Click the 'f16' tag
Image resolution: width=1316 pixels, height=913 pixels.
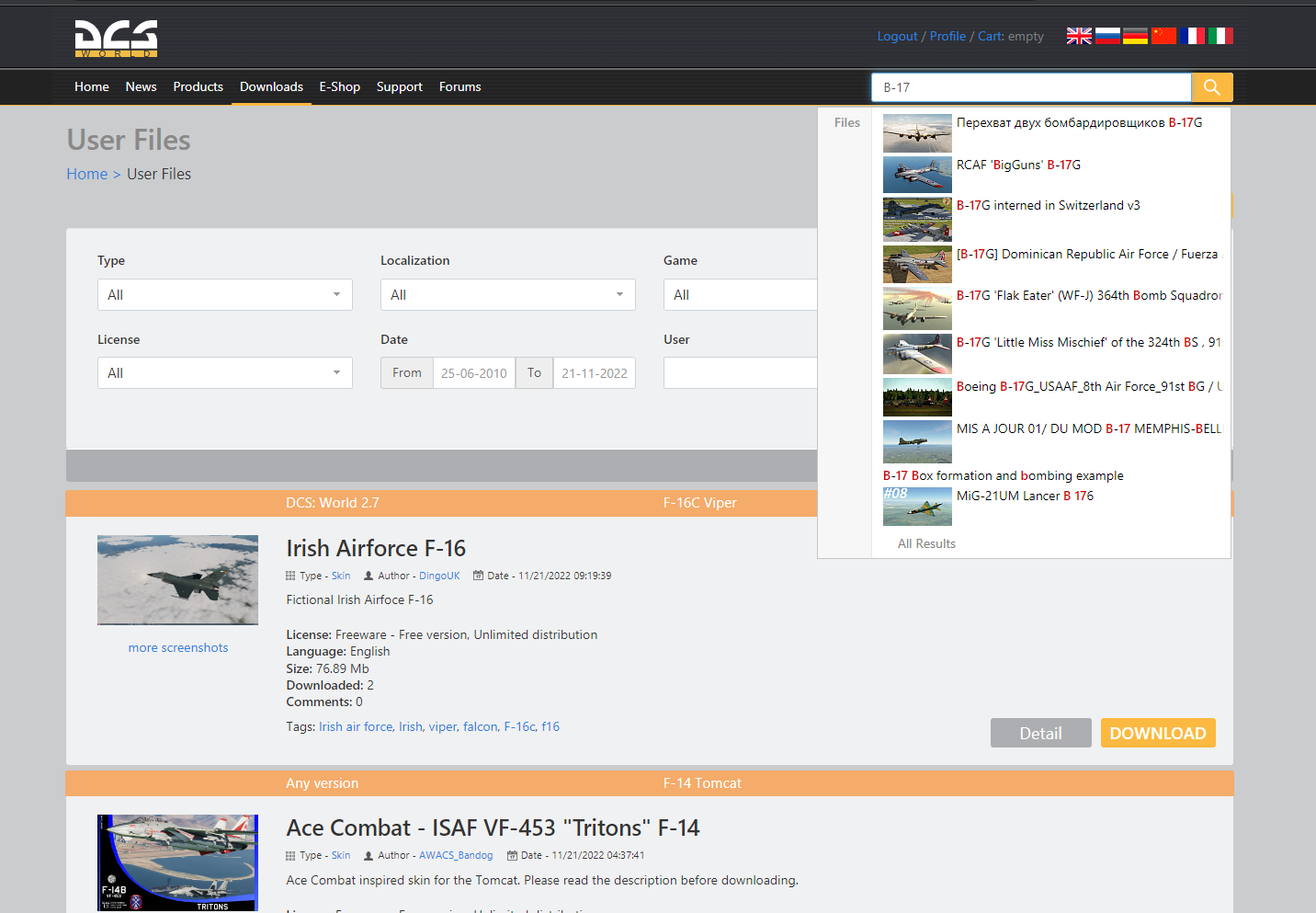550,727
